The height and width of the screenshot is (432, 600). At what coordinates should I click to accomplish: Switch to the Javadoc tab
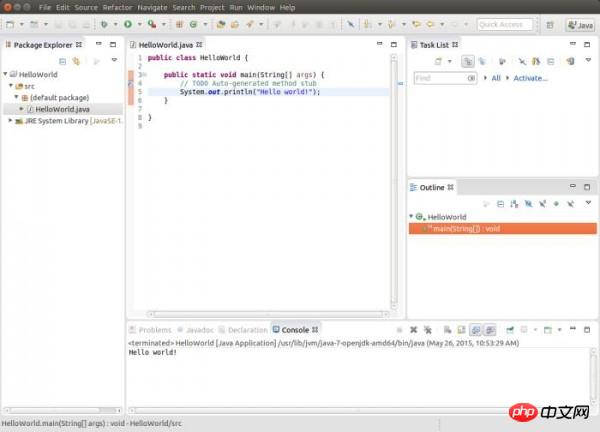click(x=196, y=330)
